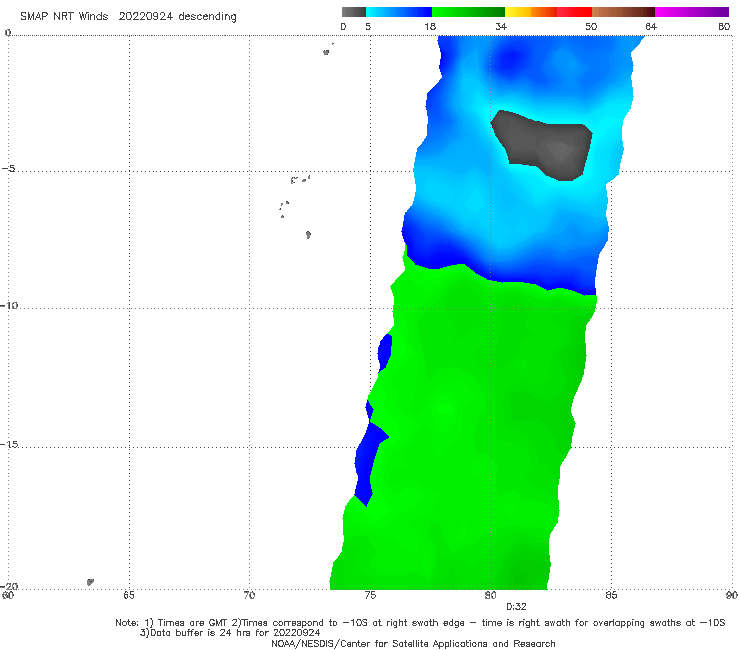Click the swath time label below longitude 80
The width and height of the screenshot is (740, 650).
point(516,607)
